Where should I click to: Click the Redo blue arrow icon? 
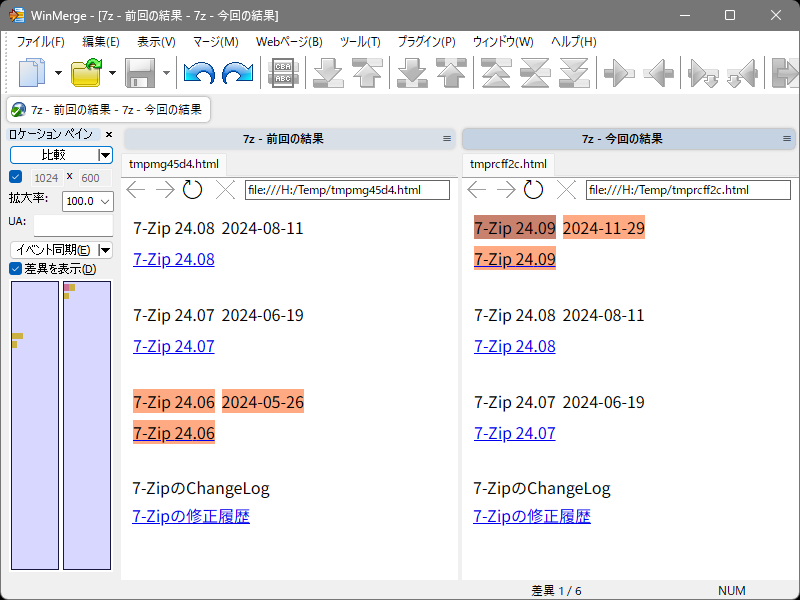pyautogui.click(x=238, y=72)
